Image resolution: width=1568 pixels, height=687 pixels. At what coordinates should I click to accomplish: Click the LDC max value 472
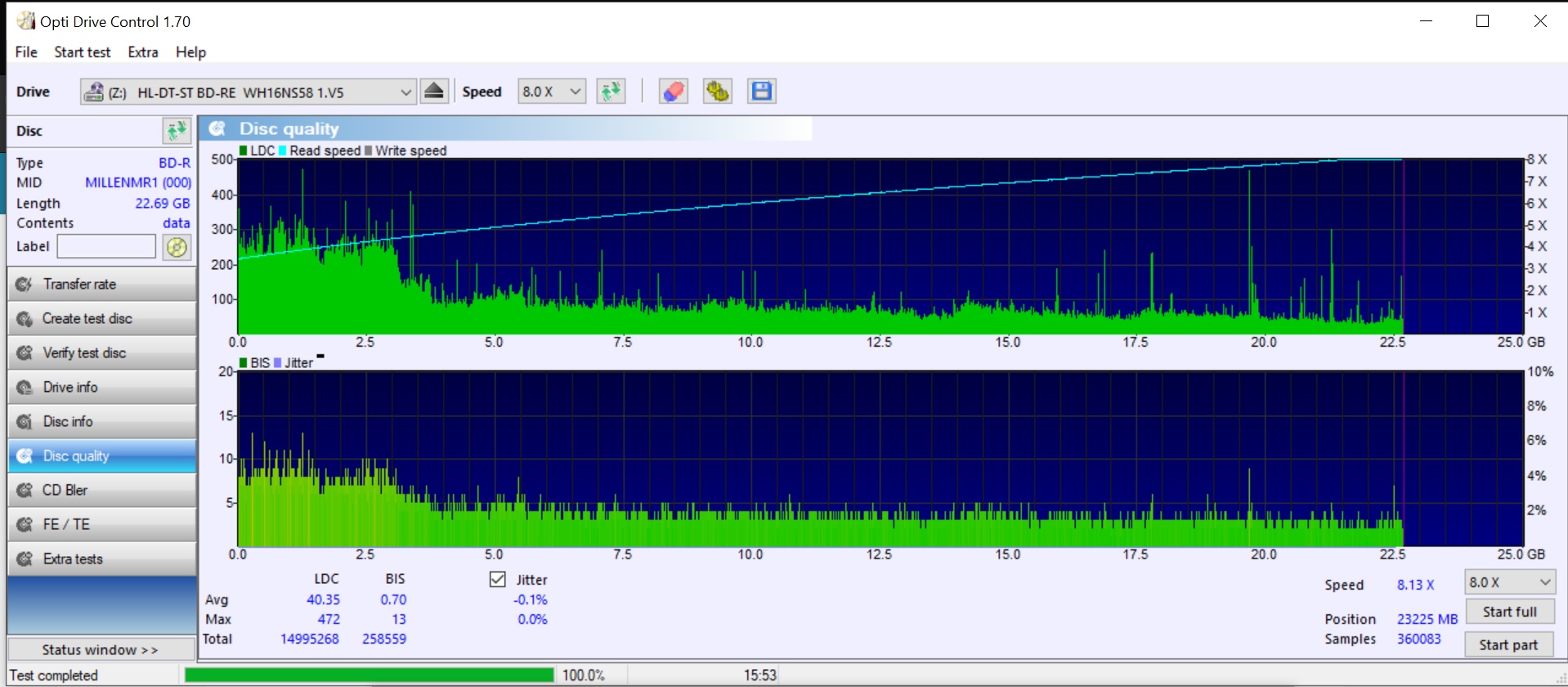click(x=329, y=619)
